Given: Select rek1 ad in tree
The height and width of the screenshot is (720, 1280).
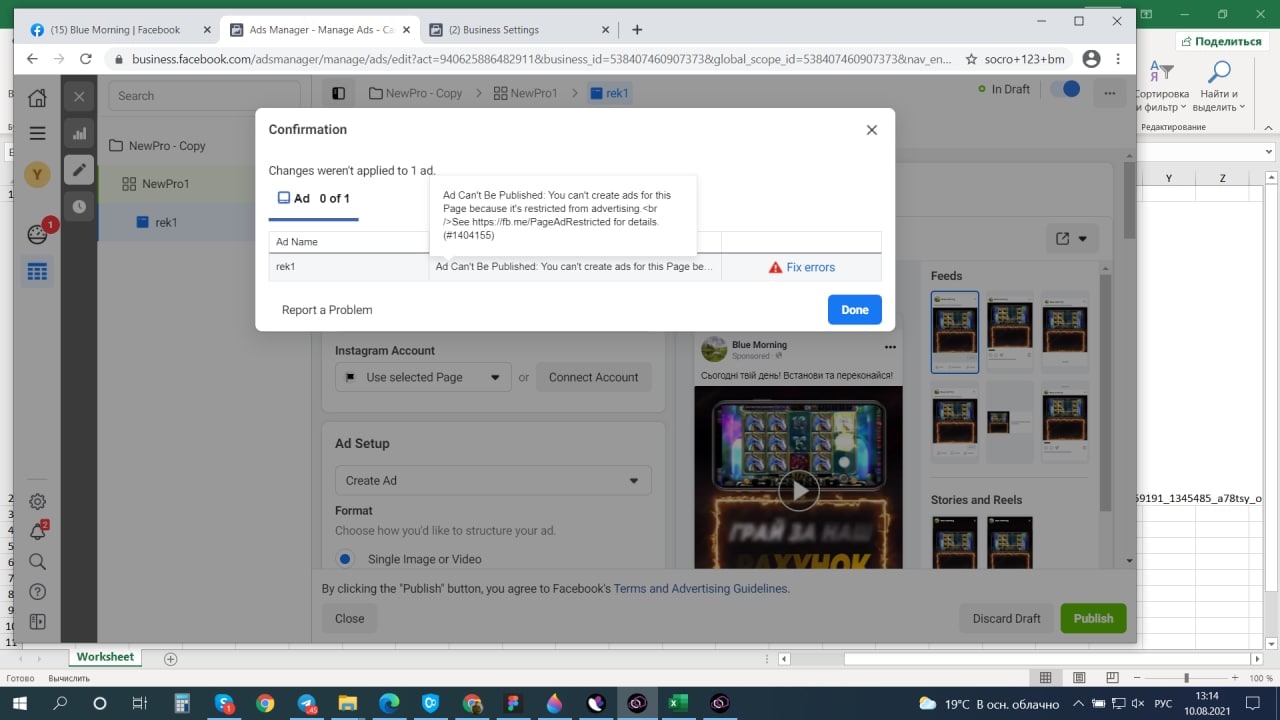Looking at the screenshot, I should (x=166, y=222).
